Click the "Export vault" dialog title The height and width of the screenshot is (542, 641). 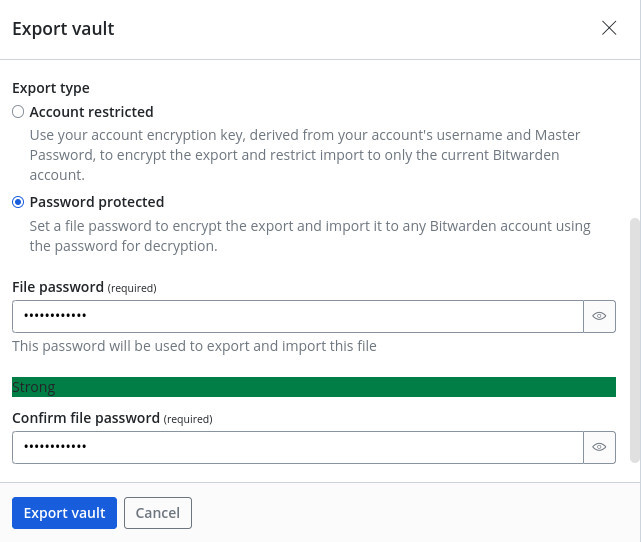coord(63,29)
